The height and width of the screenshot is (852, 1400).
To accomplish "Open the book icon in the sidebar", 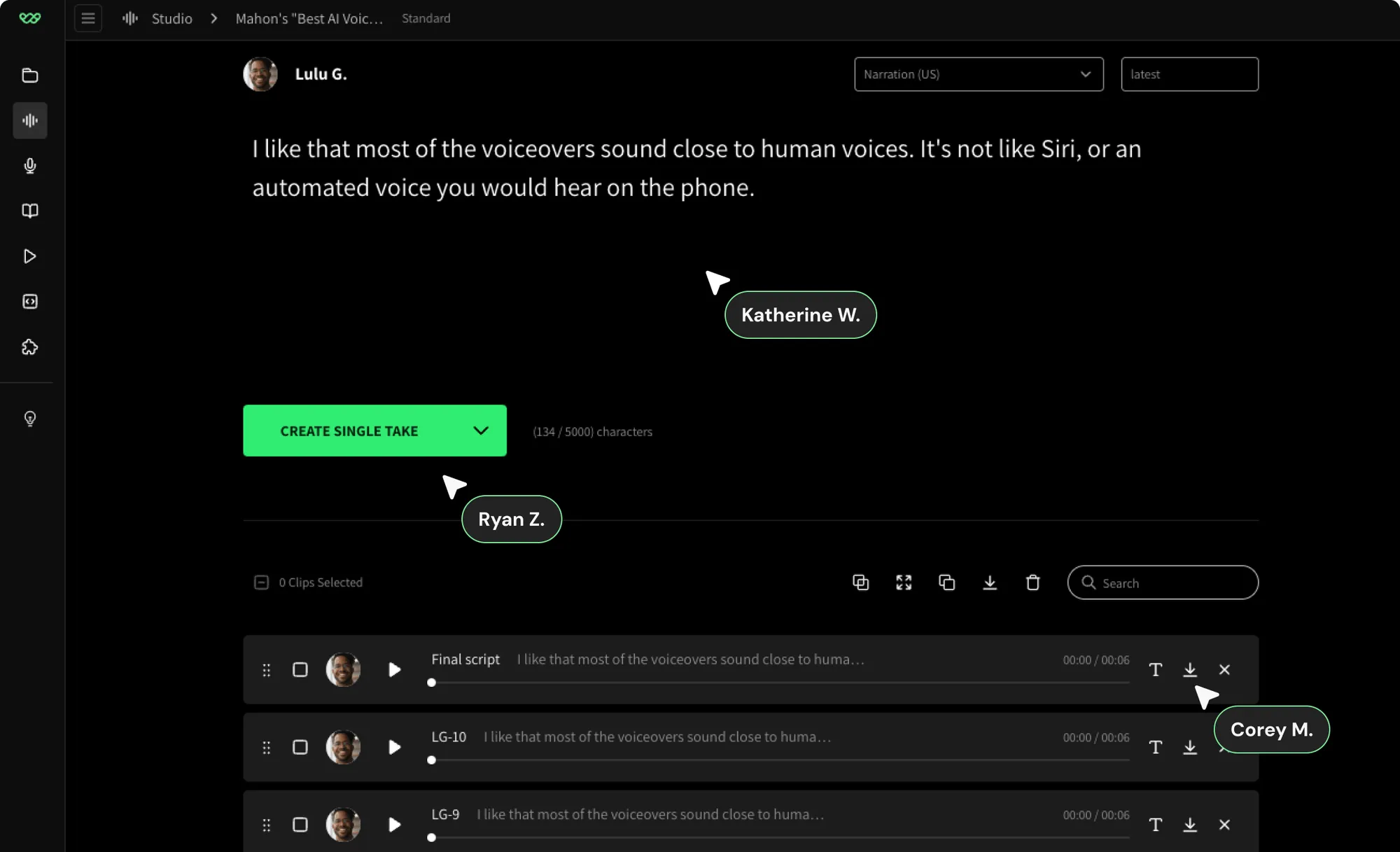I will [29, 211].
